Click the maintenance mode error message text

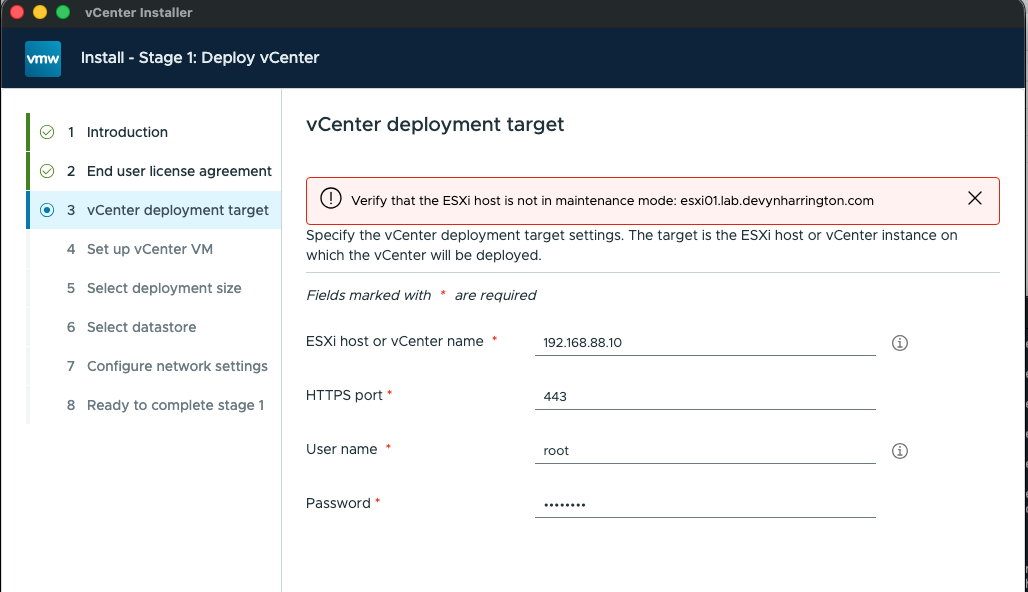[612, 201]
